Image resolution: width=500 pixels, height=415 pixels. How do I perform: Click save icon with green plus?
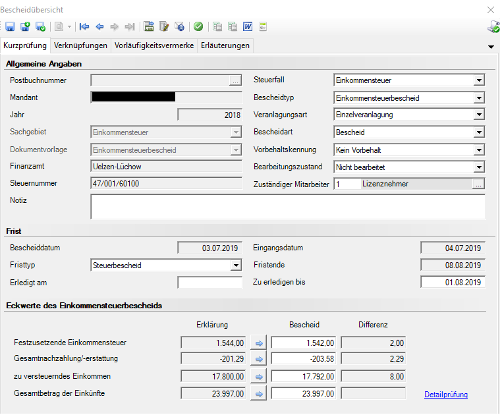click(25, 27)
